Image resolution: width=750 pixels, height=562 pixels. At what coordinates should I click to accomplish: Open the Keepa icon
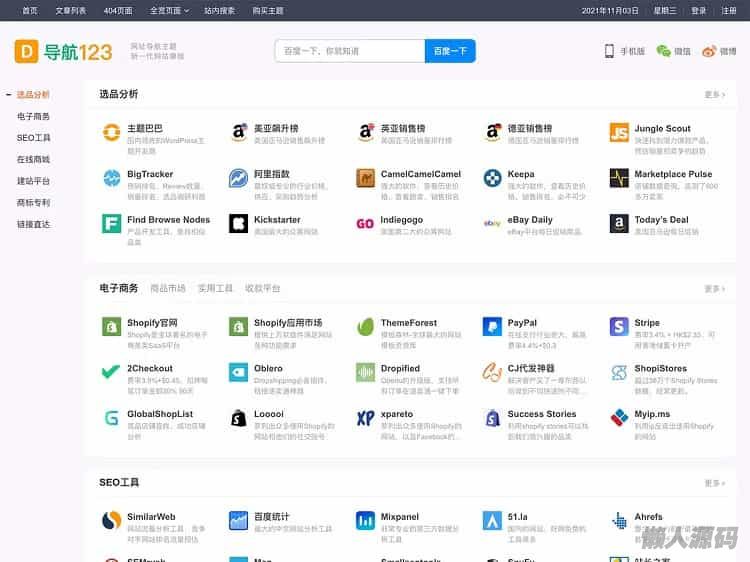pos(492,178)
